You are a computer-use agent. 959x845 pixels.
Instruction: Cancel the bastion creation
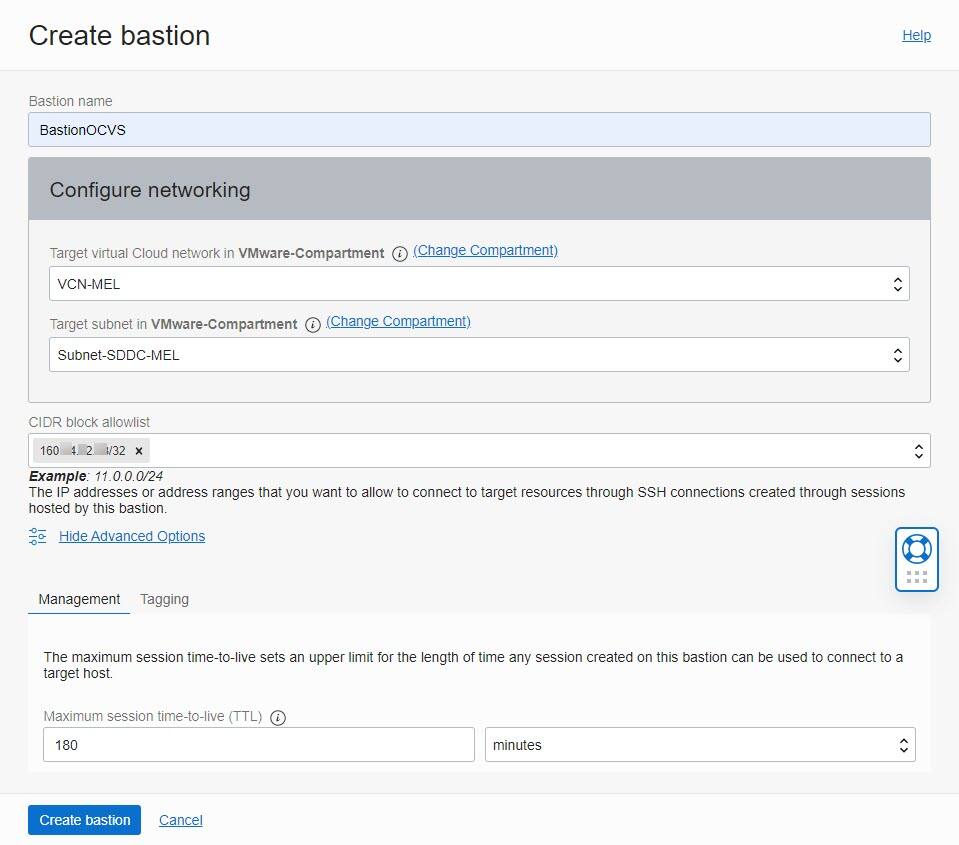tap(180, 819)
